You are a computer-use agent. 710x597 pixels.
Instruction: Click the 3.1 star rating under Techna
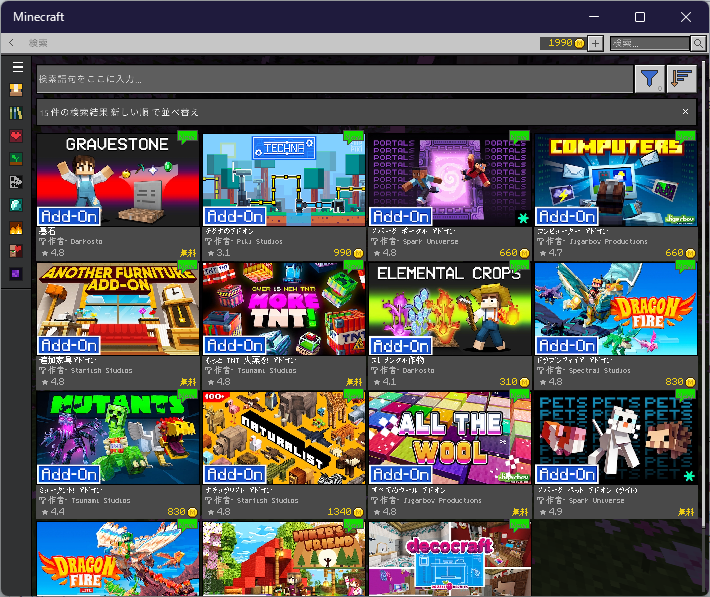219,253
